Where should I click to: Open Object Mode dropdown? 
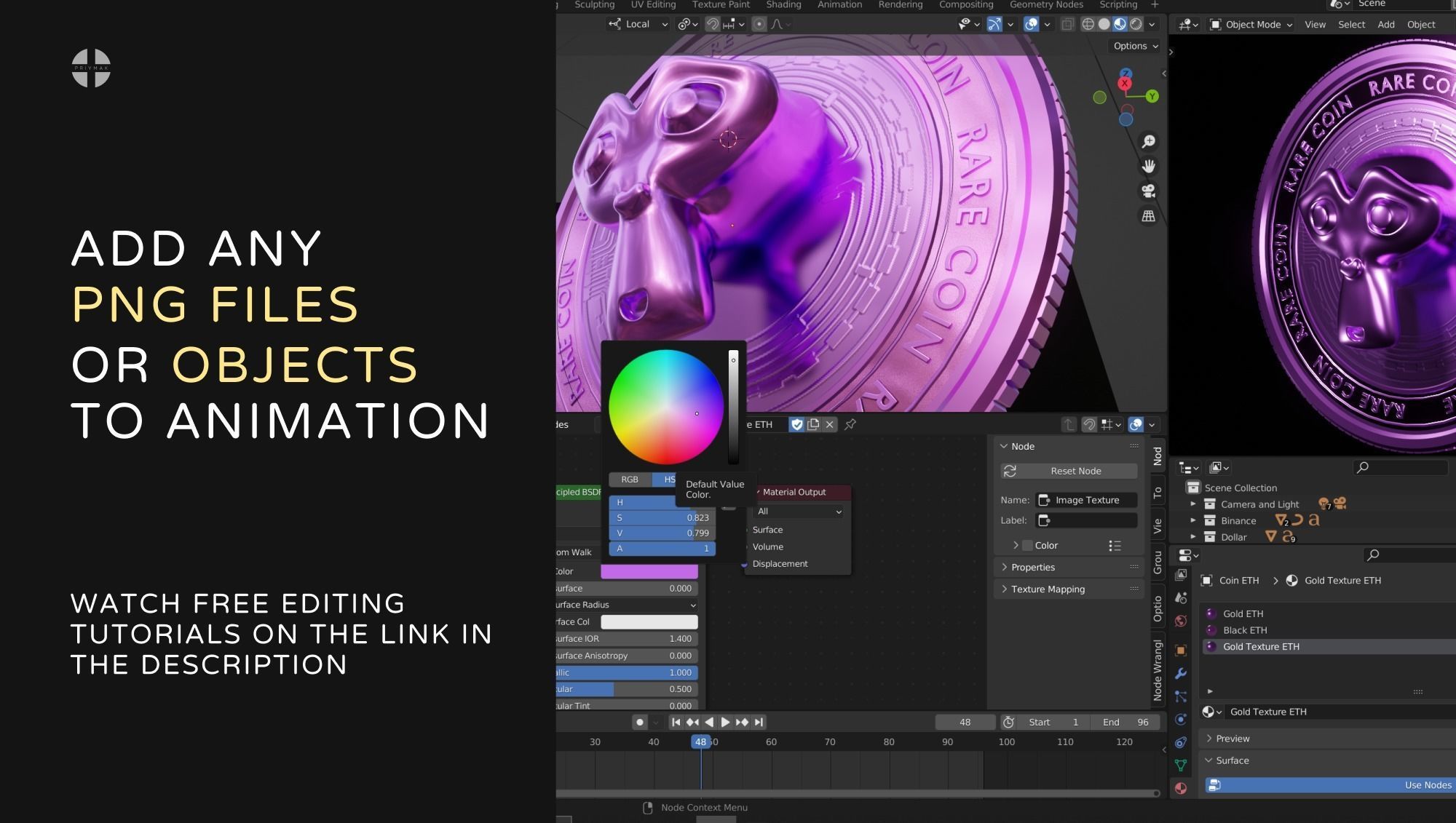click(x=1251, y=24)
